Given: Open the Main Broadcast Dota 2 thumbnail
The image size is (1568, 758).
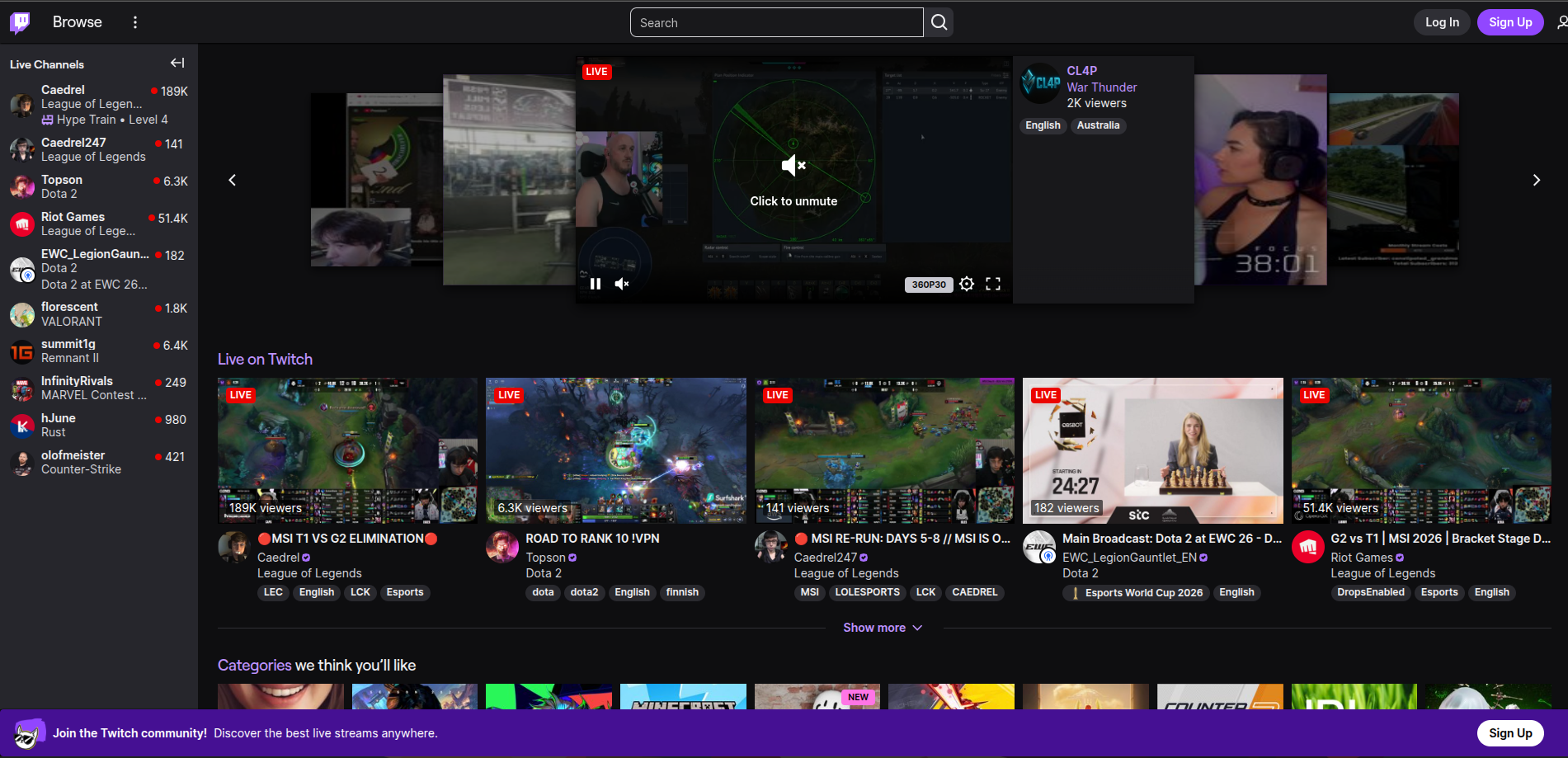Looking at the screenshot, I should coord(1152,450).
